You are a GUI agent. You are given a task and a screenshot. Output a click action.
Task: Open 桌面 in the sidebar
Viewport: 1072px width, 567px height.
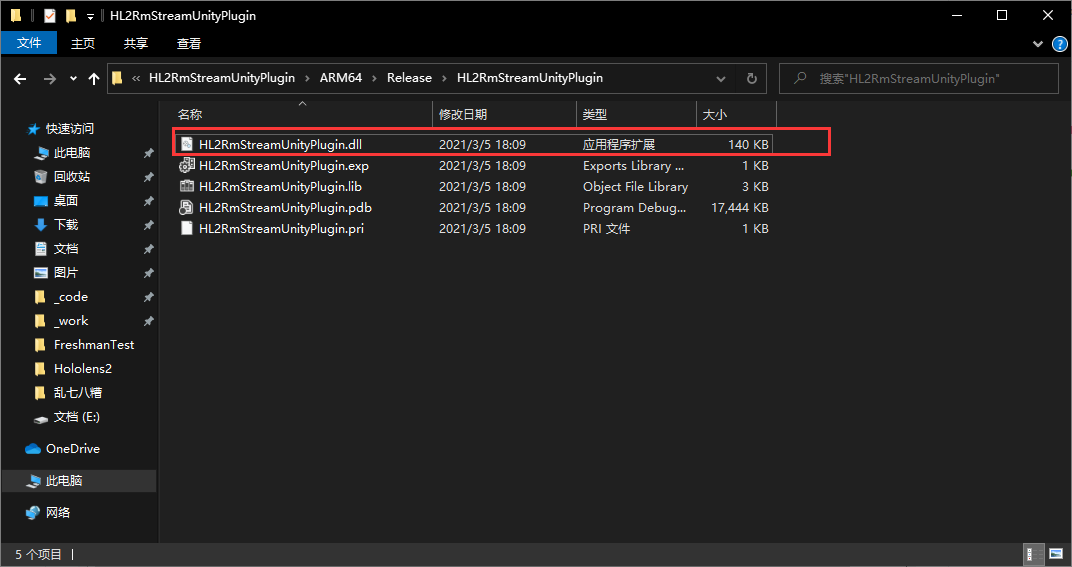coord(66,200)
